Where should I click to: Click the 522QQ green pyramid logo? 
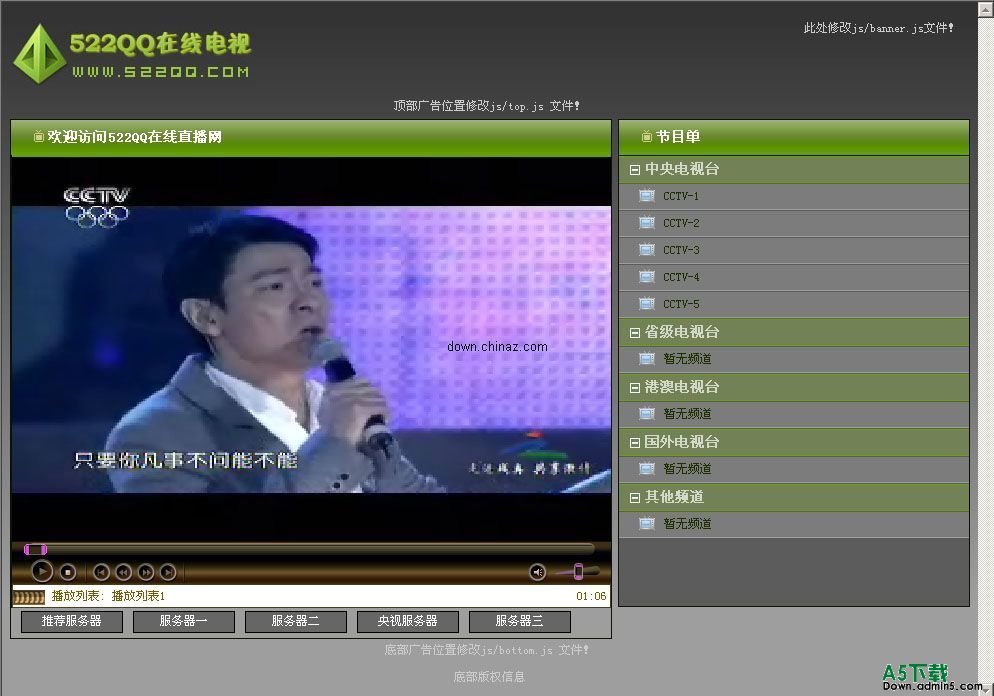pos(39,55)
